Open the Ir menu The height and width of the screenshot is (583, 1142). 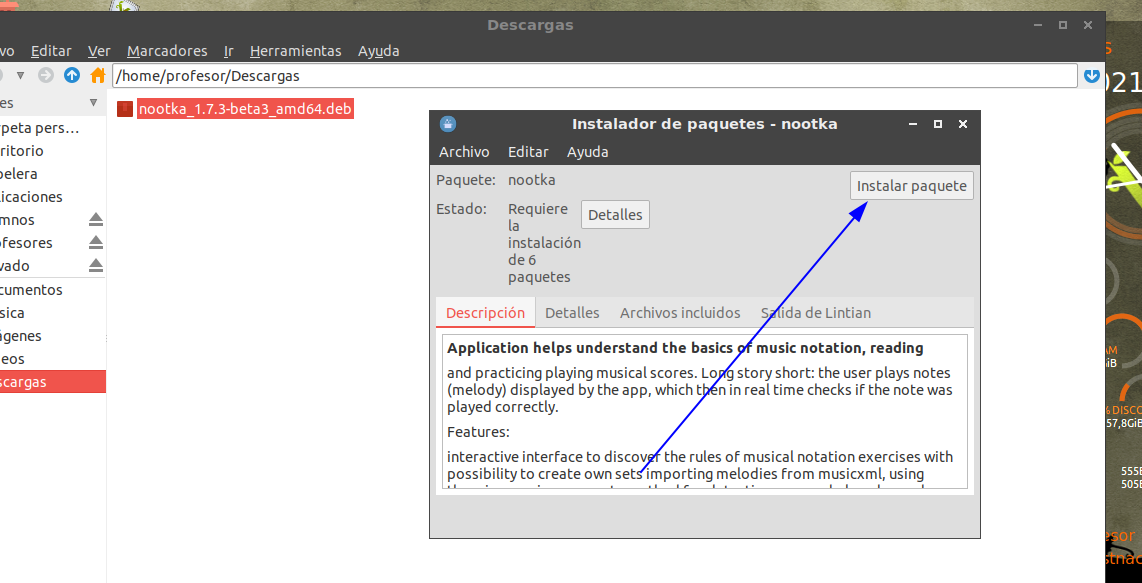coord(229,51)
